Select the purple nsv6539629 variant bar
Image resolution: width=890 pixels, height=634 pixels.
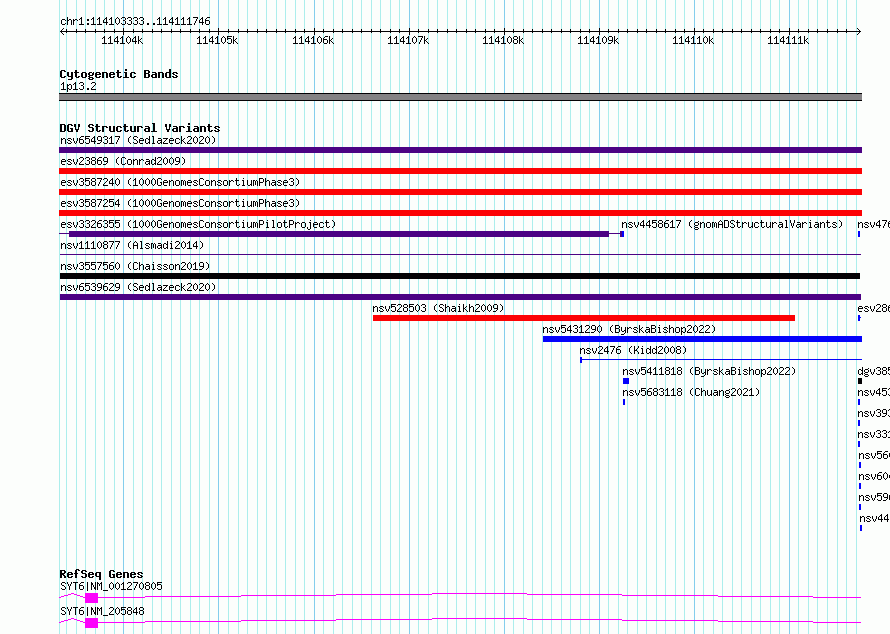tap(460, 297)
